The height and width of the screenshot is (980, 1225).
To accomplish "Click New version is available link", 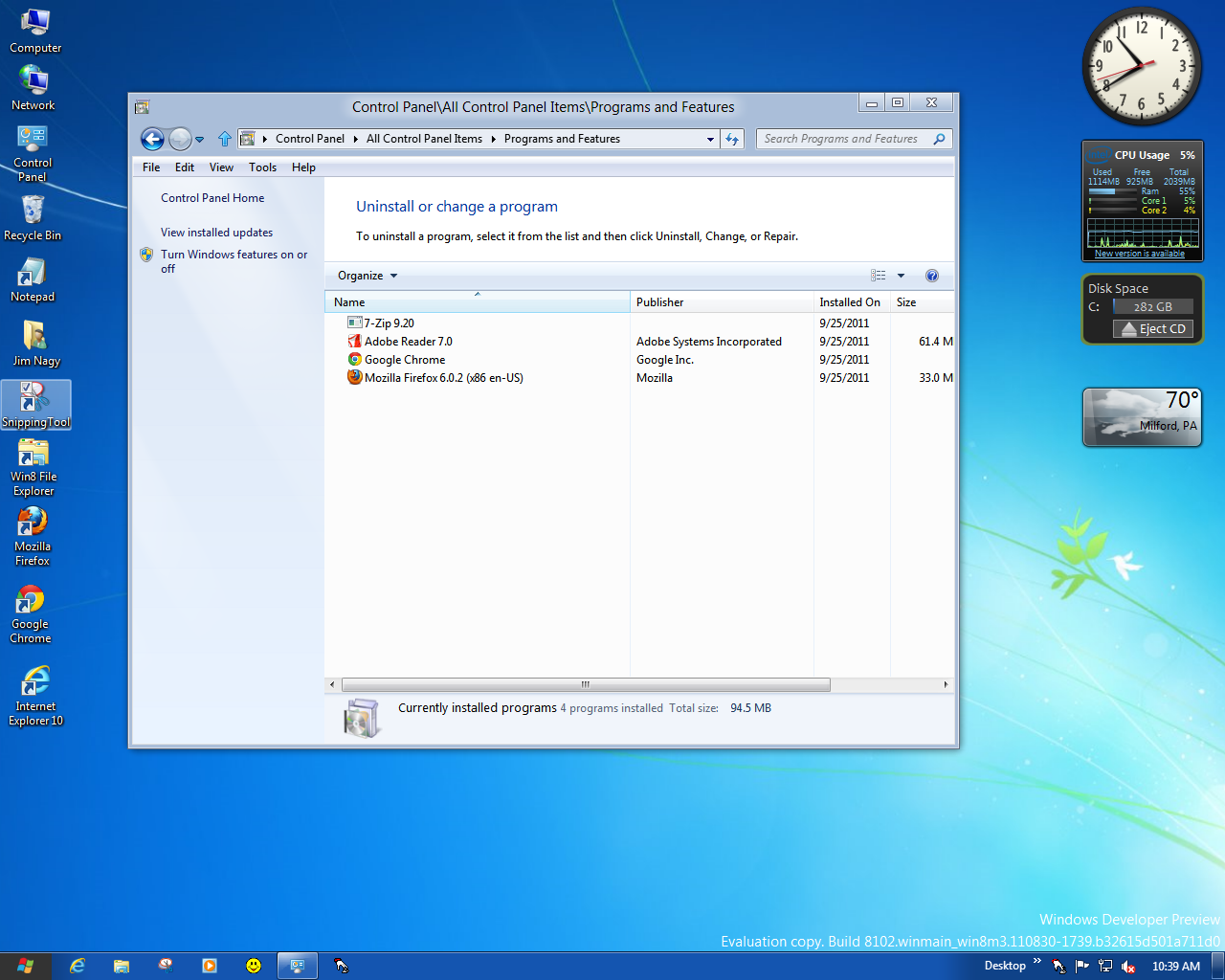I will [x=1140, y=254].
